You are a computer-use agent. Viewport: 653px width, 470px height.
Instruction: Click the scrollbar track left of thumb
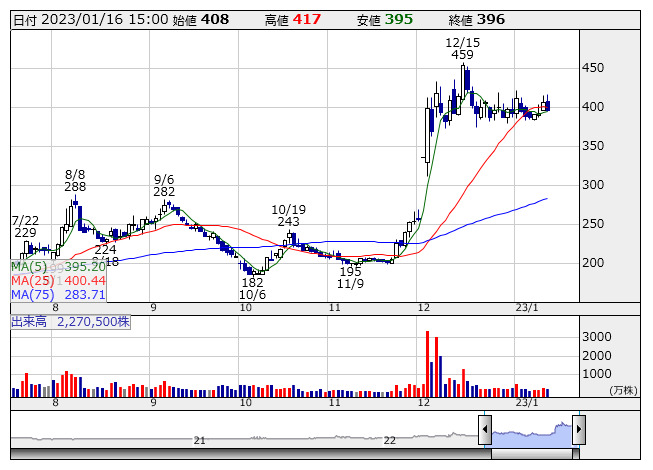coord(250,453)
